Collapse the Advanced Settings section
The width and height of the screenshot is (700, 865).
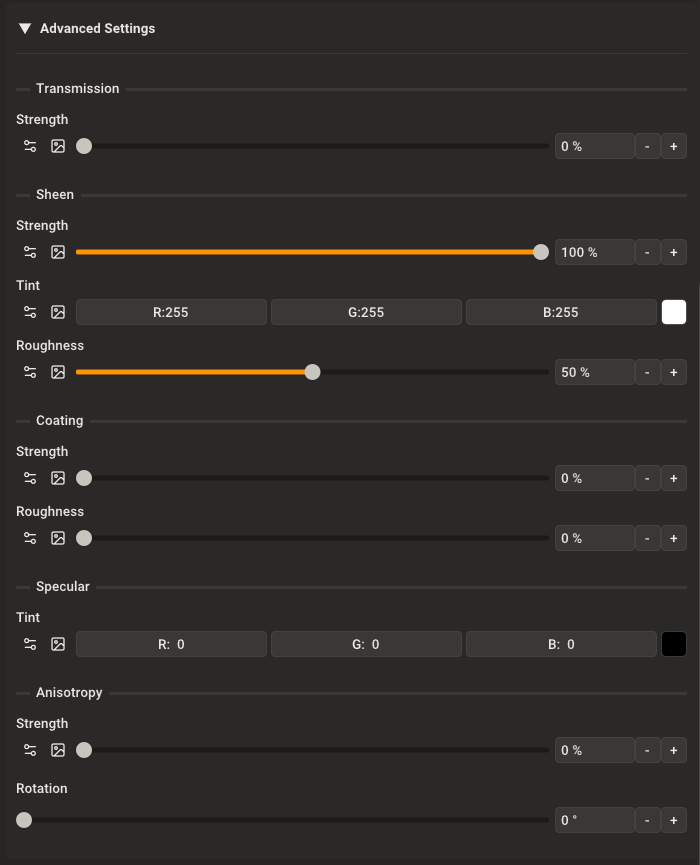[25, 28]
